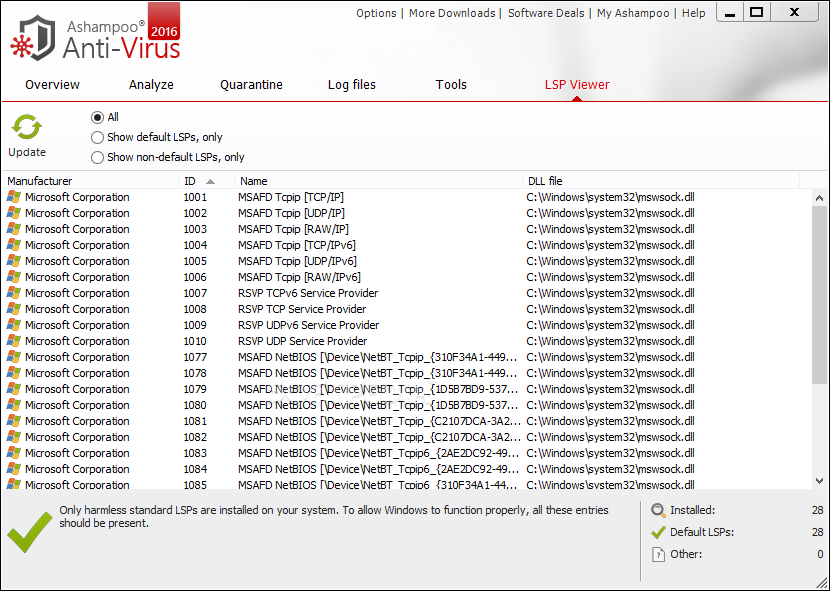
Task: Select the RSVP UDPv6 Service Provider entry
Action: (x=309, y=325)
